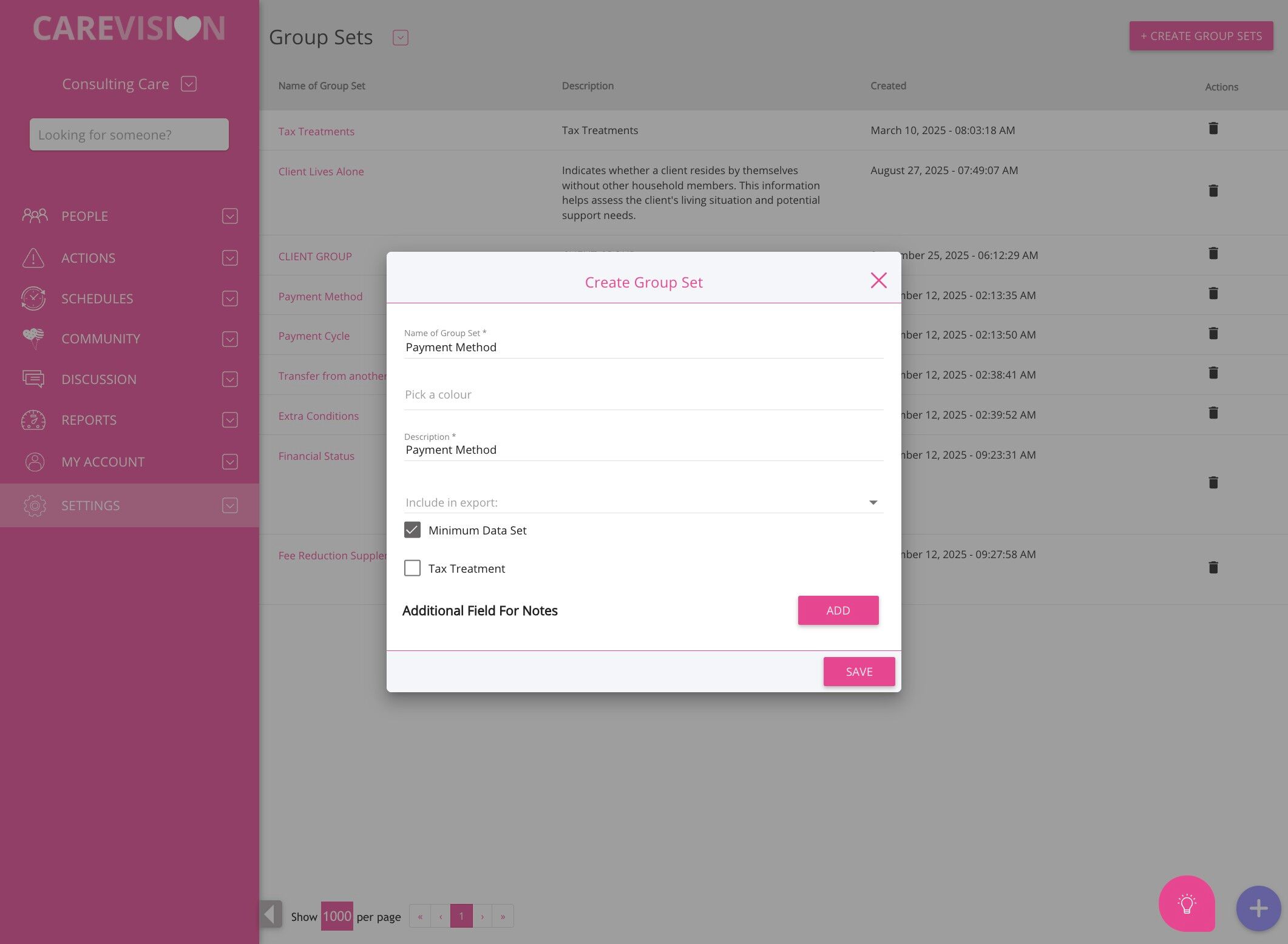Collapse sidebar using left arrow icon
This screenshot has width=1288, height=944.
point(271,914)
